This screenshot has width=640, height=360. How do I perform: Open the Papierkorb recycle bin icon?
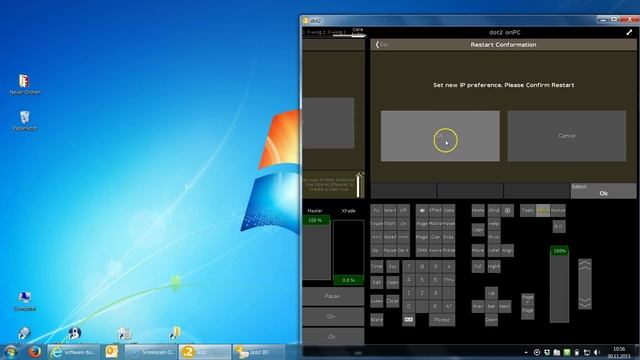tap(24, 120)
